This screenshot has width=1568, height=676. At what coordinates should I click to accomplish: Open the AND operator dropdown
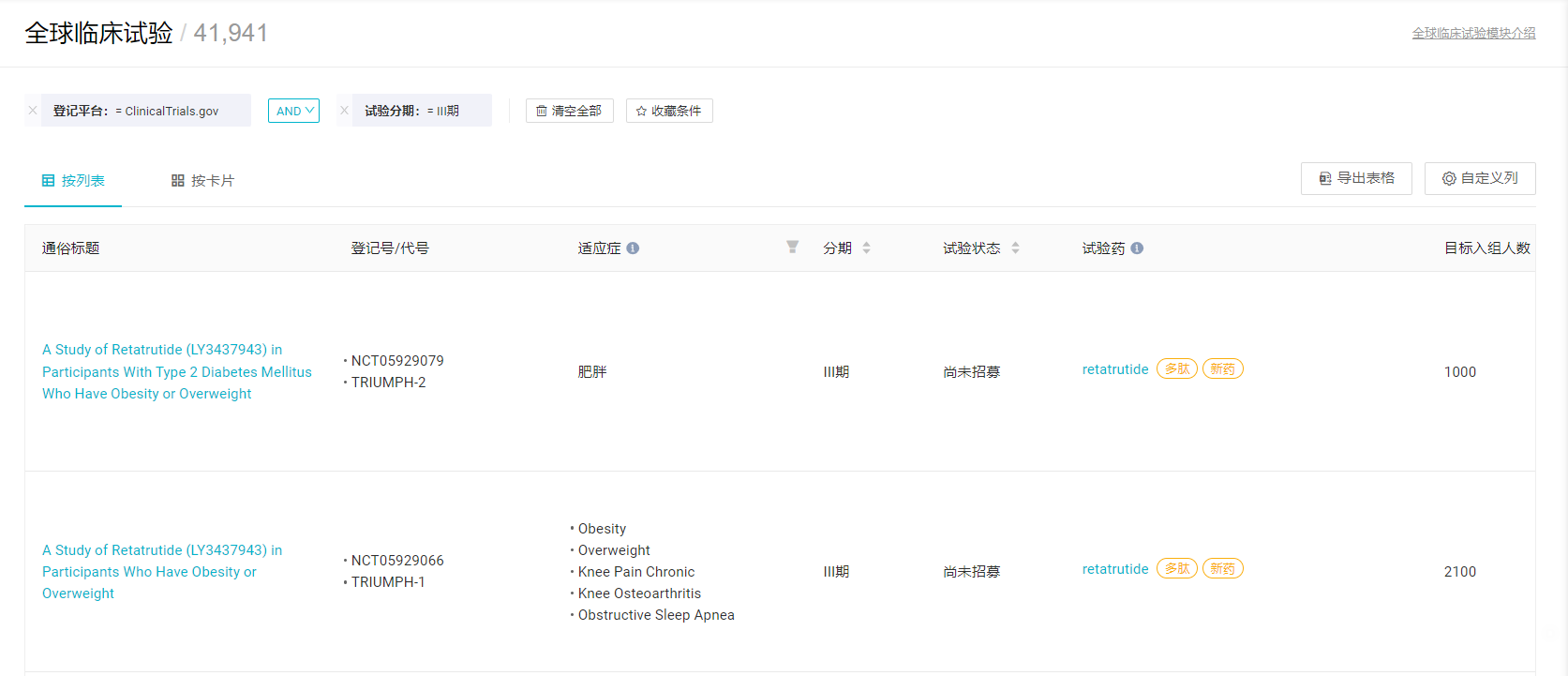pos(293,111)
